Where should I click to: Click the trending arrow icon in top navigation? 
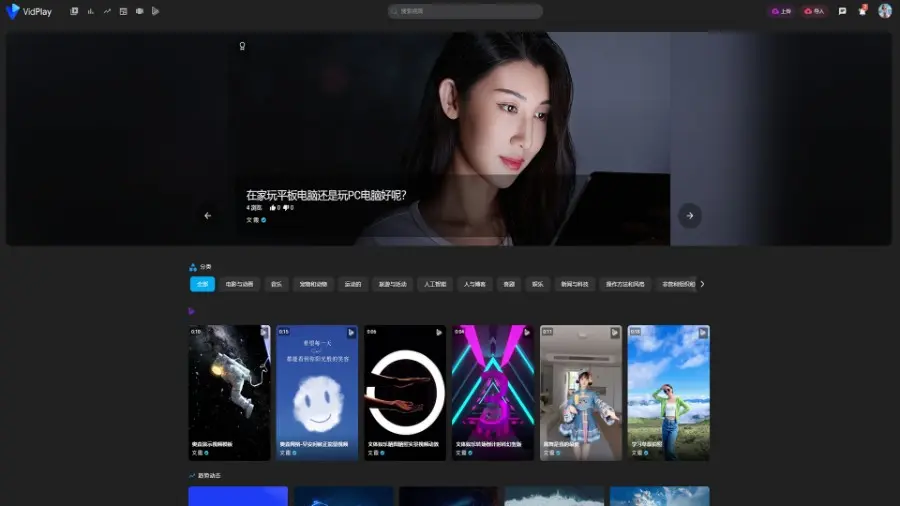pyautogui.click(x=107, y=11)
